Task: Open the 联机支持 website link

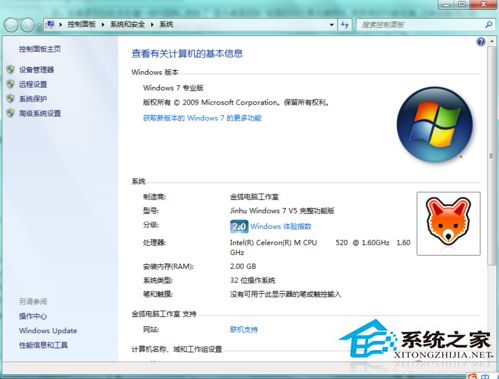Action: (x=244, y=330)
